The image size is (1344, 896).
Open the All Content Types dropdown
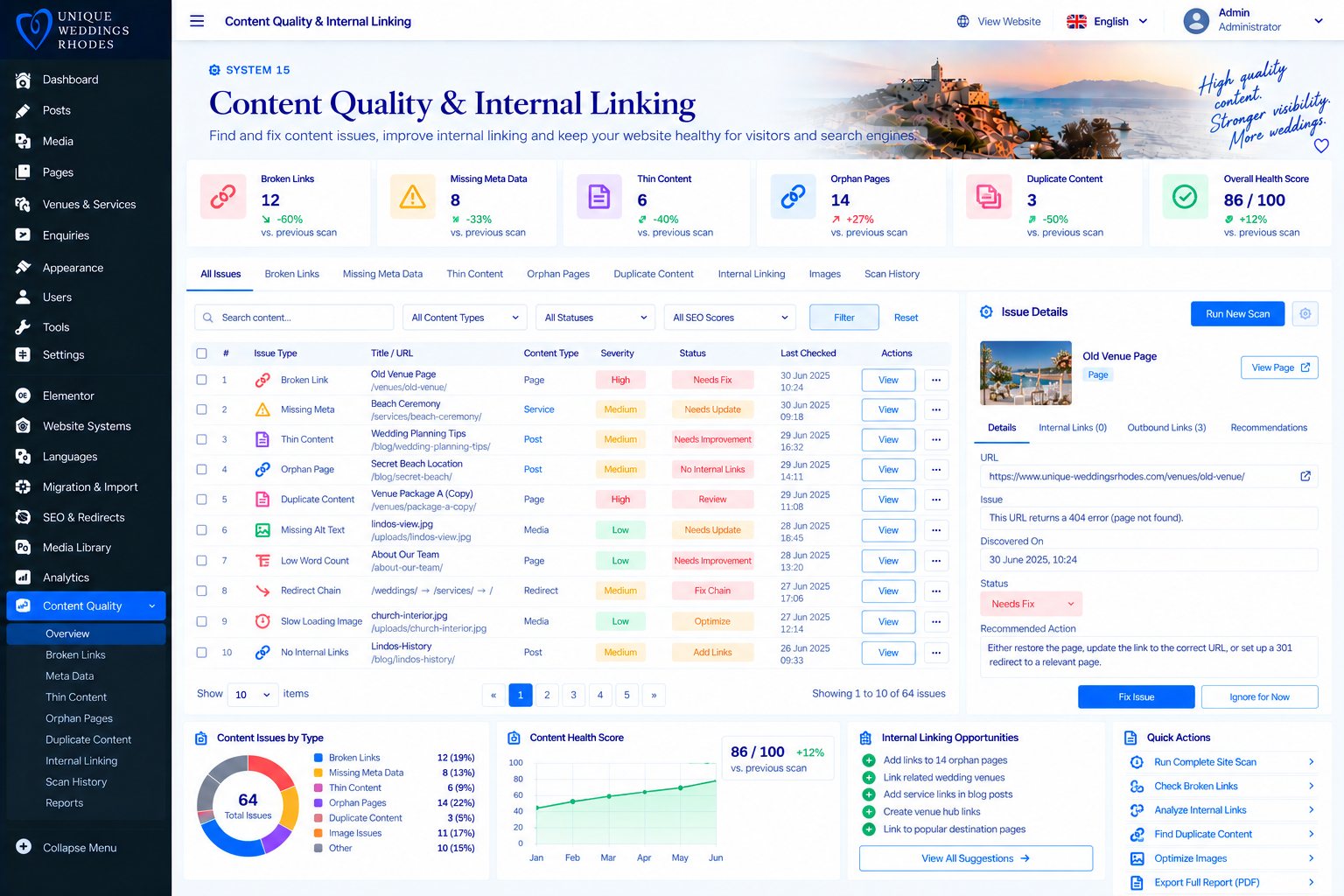point(465,318)
